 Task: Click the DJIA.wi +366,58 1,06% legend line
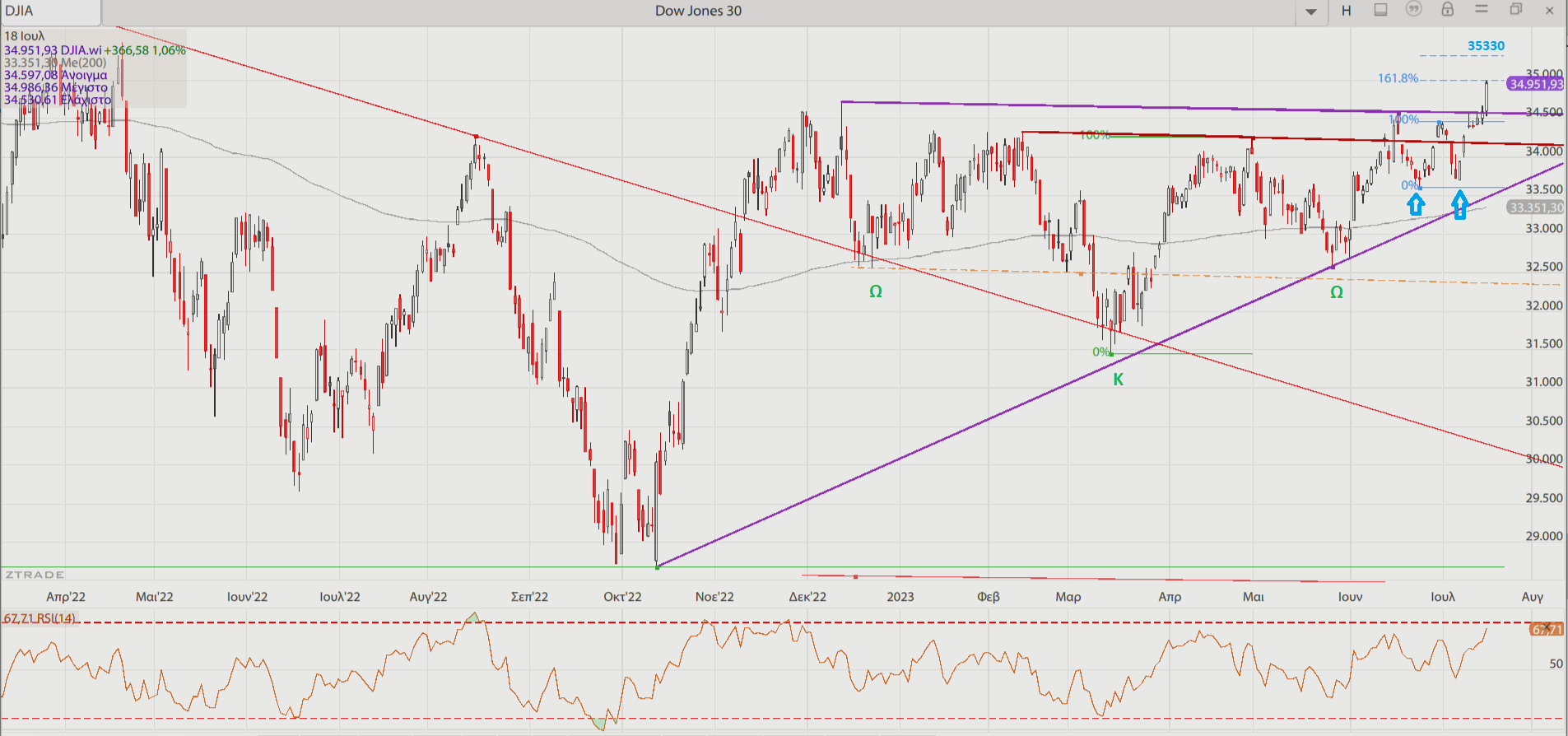95,50
